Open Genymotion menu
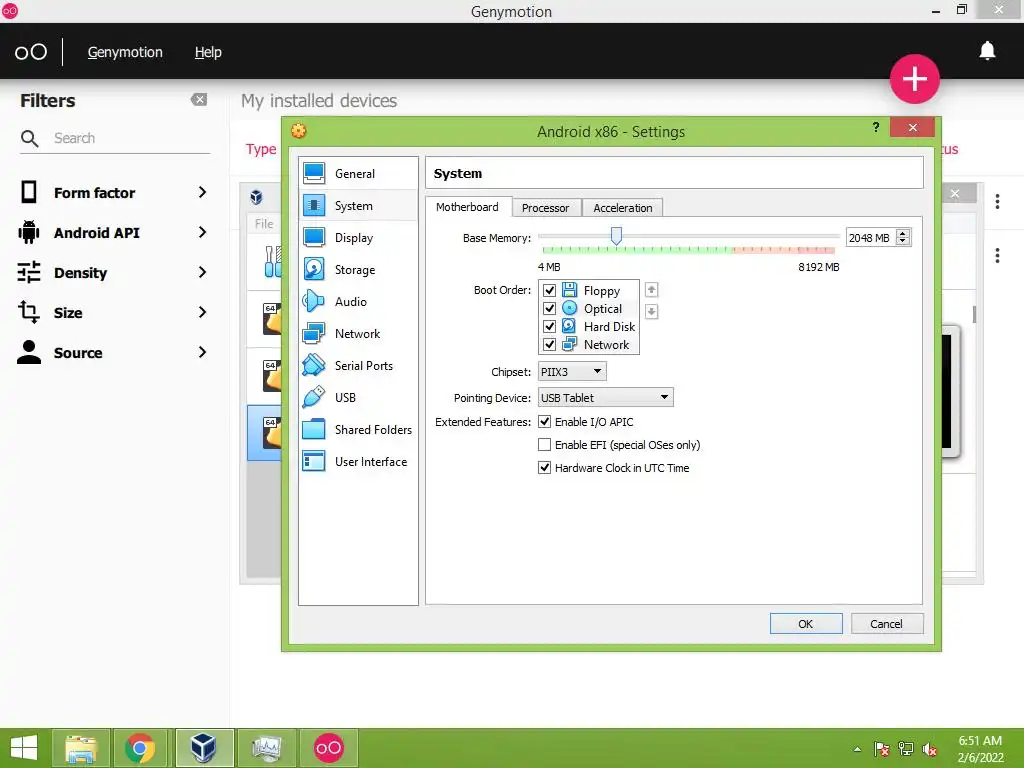 pos(125,52)
